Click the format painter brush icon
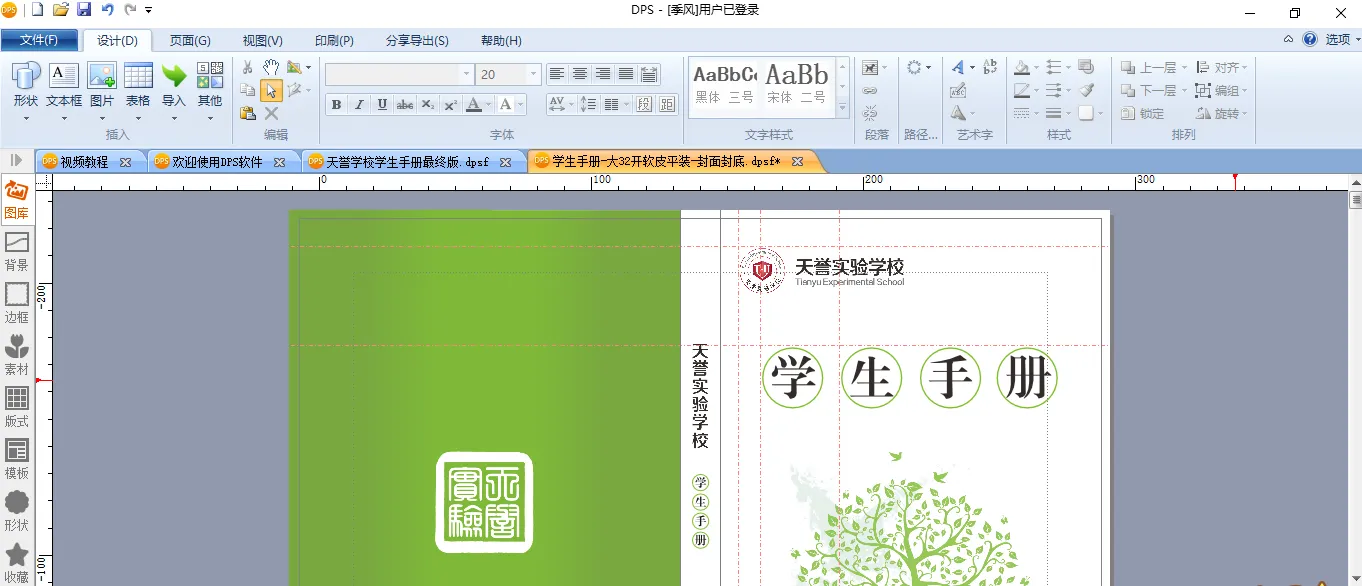The image size is (1362, 586). tap(1087, 90)
